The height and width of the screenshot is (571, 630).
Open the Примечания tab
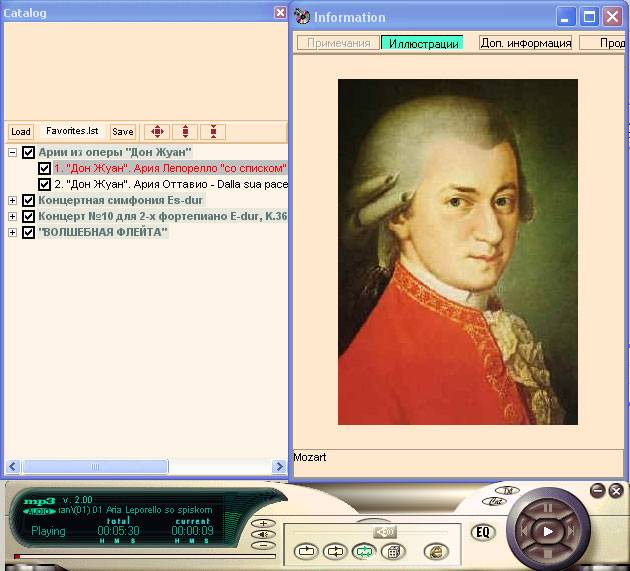(338, 43)
